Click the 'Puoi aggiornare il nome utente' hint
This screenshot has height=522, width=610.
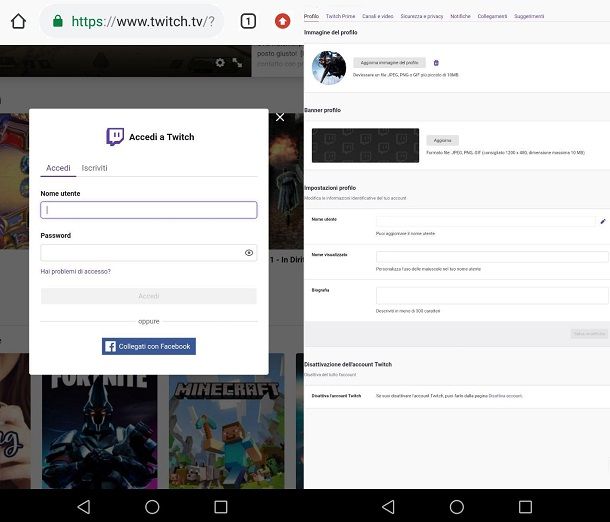tap(405, 233)
